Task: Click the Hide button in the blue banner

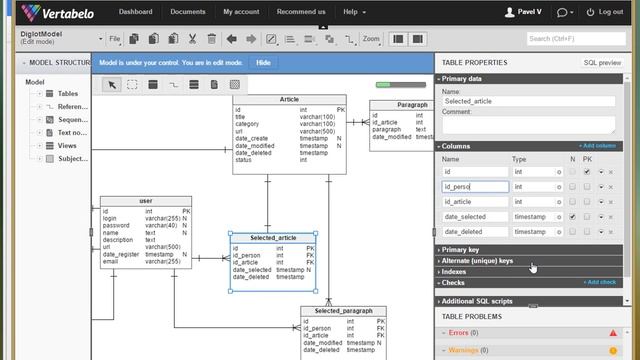Action: tap(263, 62)
